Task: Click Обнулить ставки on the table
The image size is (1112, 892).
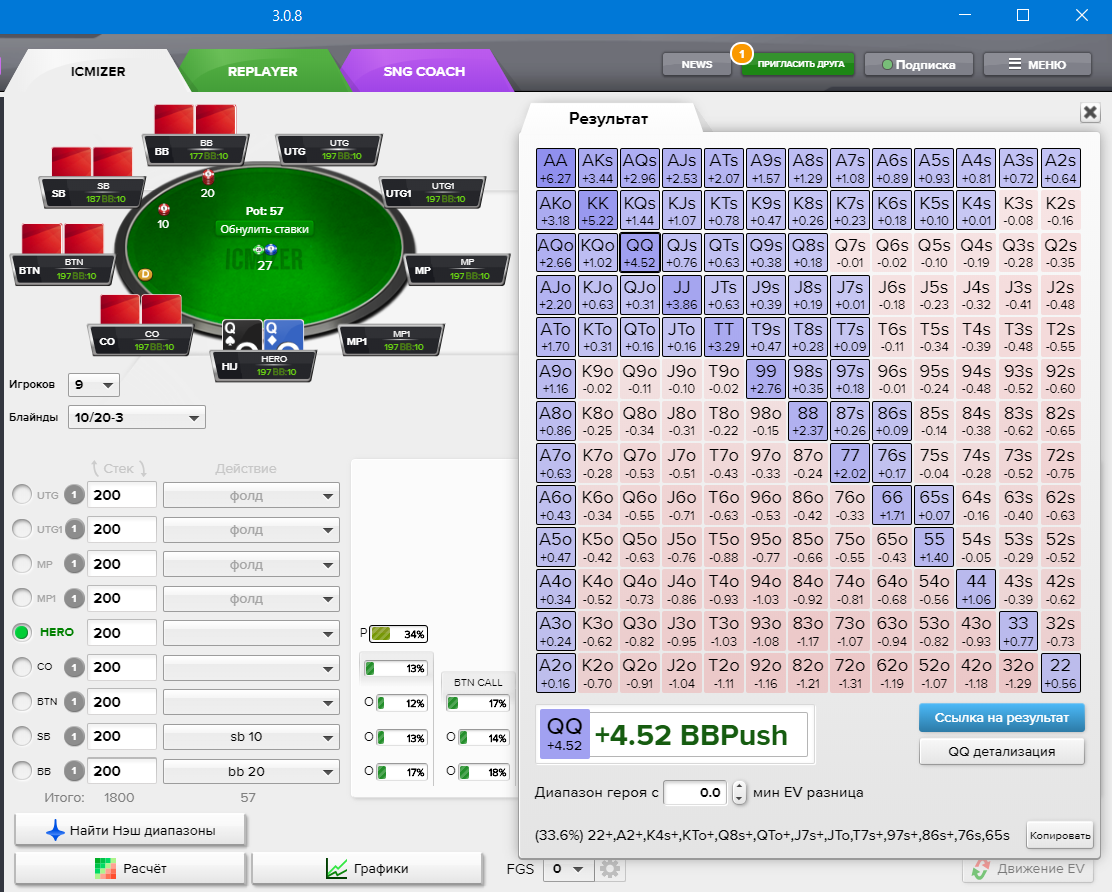Action: tap(265, 229)
